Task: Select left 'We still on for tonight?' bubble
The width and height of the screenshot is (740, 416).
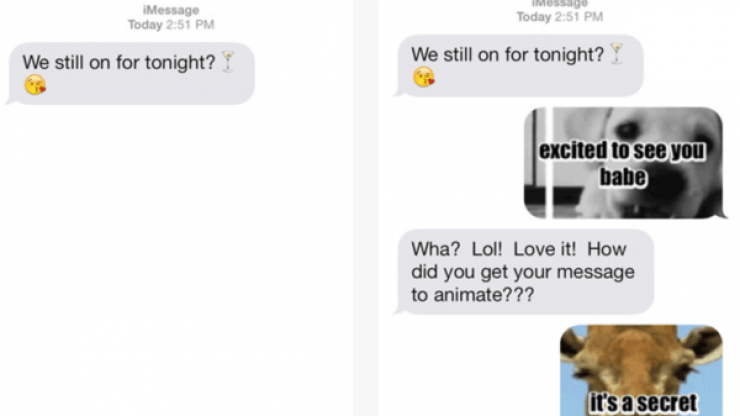Action: click(x=130, y=74)
